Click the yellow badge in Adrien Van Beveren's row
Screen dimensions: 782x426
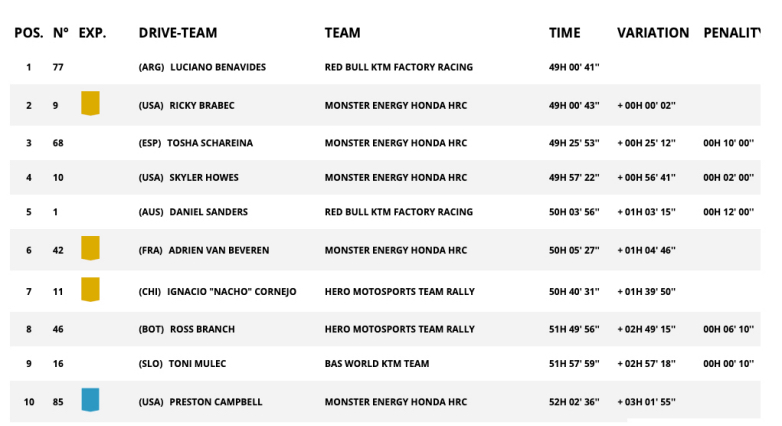[x=90, y=248]
